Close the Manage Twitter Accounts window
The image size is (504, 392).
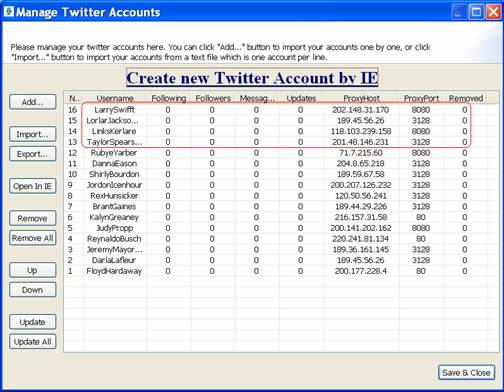pyautogui.click(x=494, y=12)
